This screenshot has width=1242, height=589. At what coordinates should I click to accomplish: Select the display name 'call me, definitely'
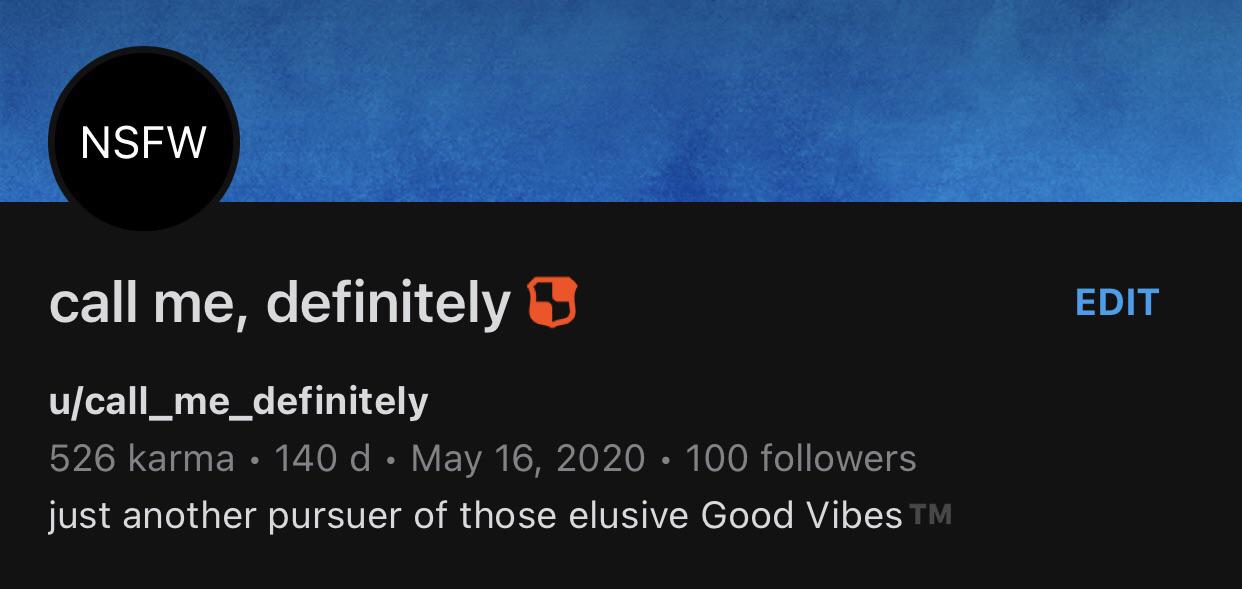click(280, 303)
